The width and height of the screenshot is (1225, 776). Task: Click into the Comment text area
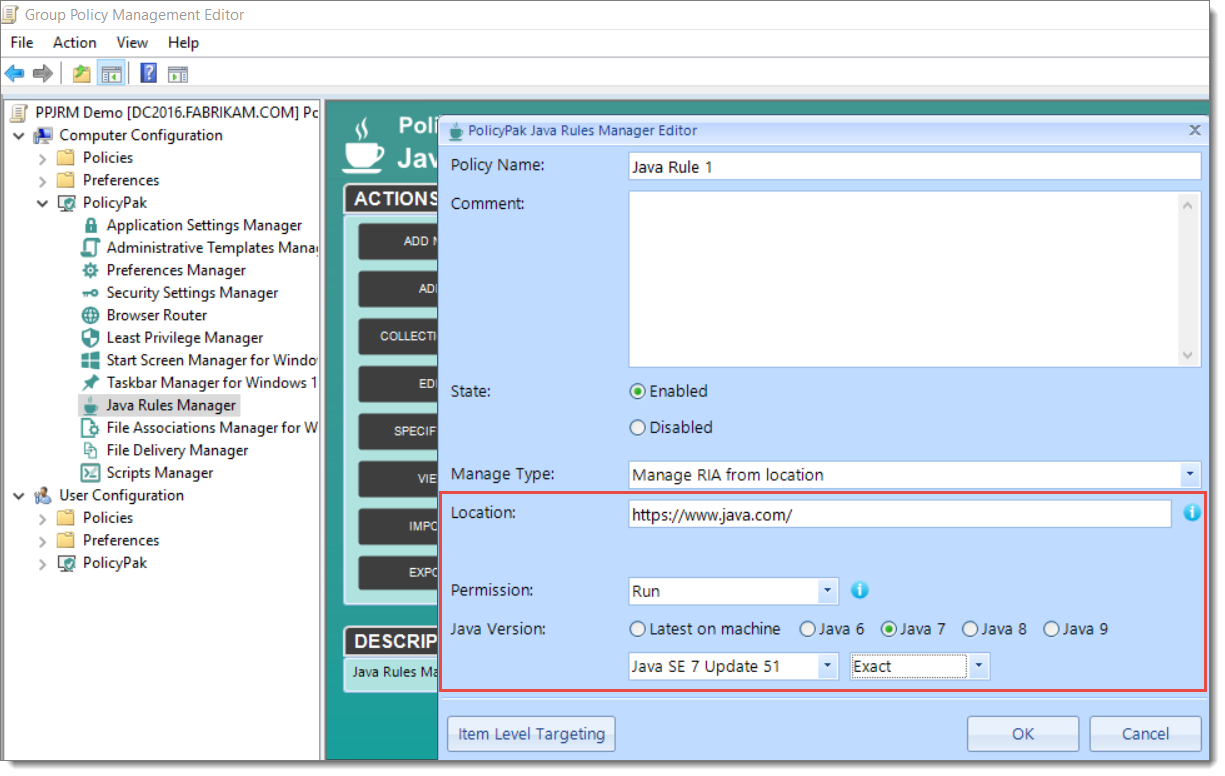[904, 280]
